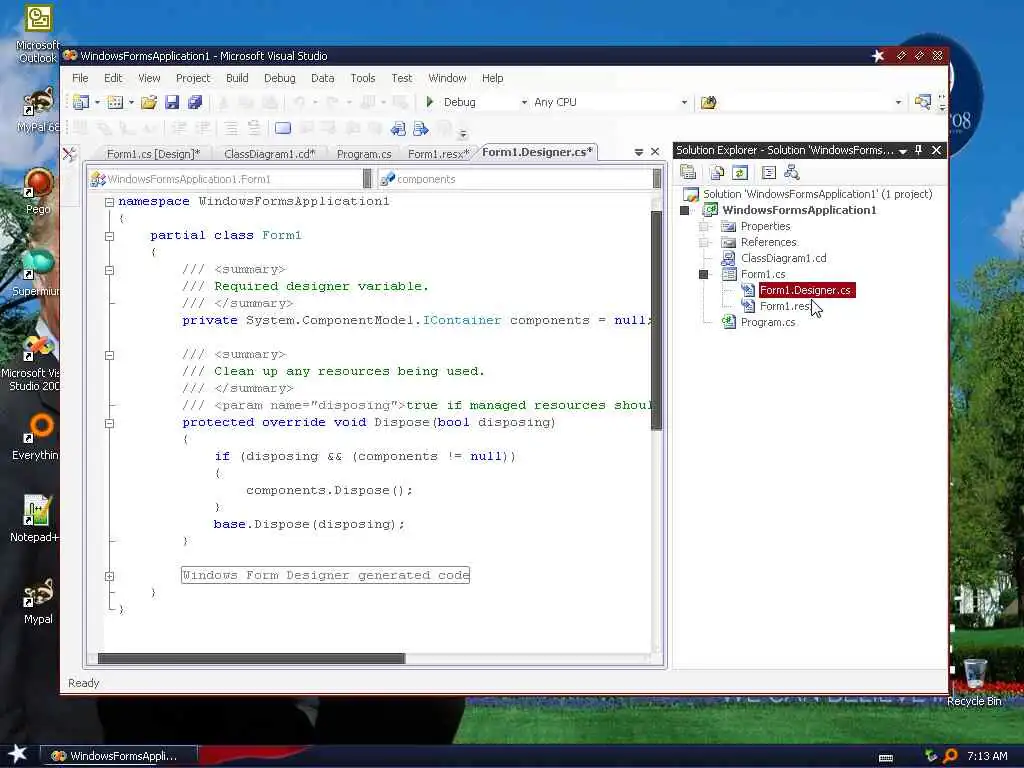Select Program.cs in Solution Explorer
This screenshot has height=768, width=1024.
(767, 322)
